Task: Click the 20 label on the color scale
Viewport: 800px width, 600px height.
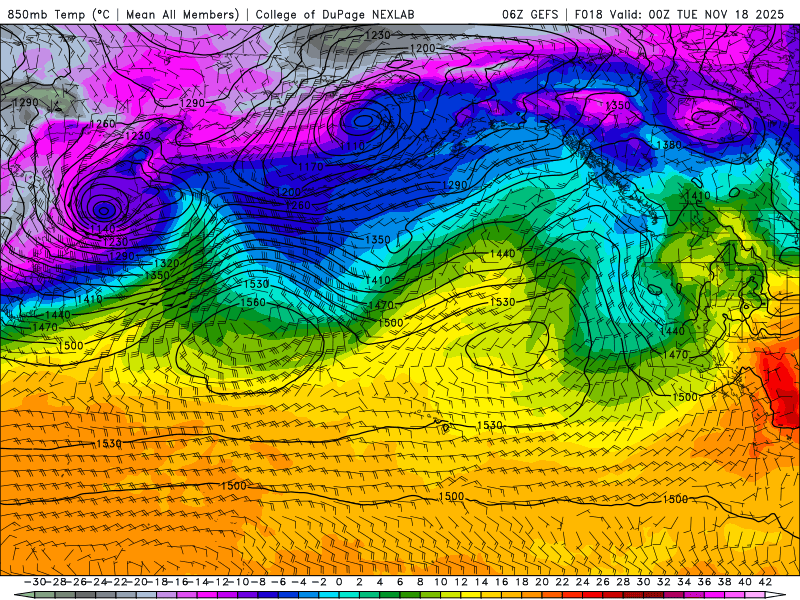Action: 542,582
